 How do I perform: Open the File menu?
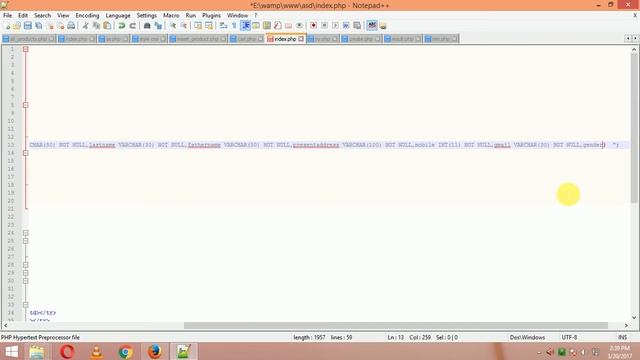click(7, 16)
